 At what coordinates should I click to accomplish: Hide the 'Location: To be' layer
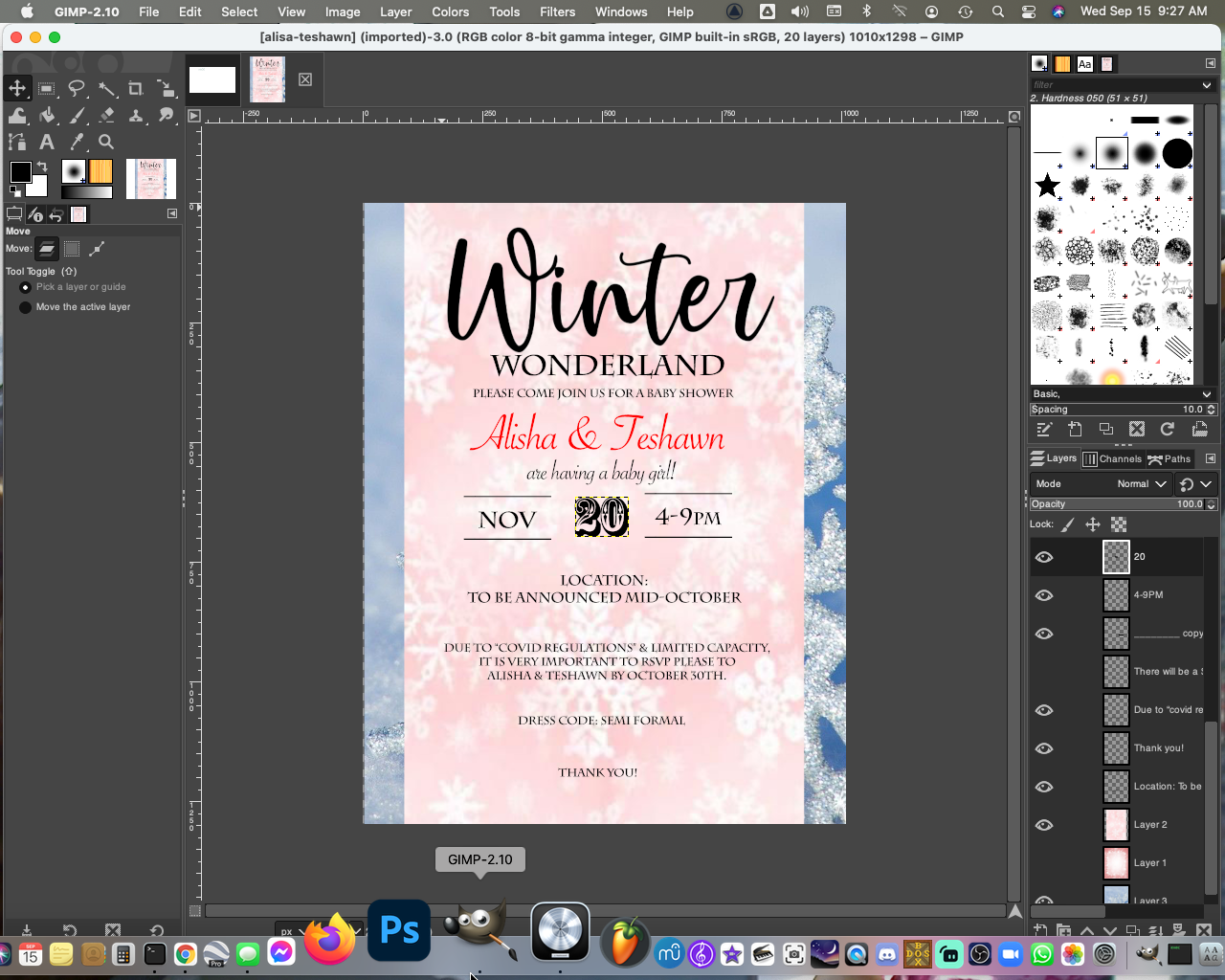[1044, 787]
